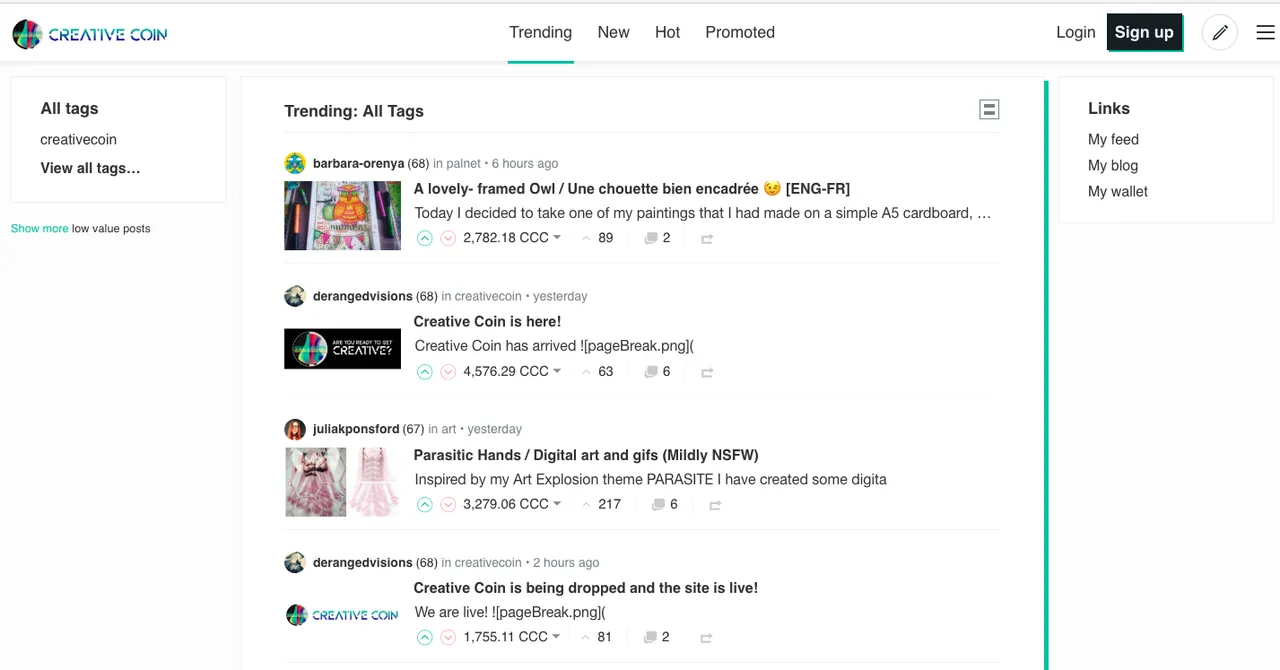Image resolution: width=1280 pixels, height=670 pixels.
Task: Downvote the site is live post
Action: pos(448,637)
